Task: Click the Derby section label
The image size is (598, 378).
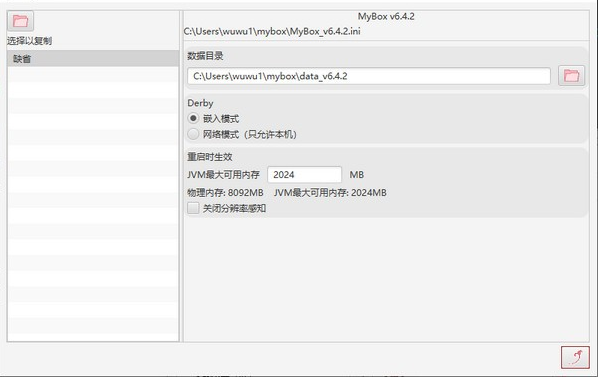Action: click(200, 103)
